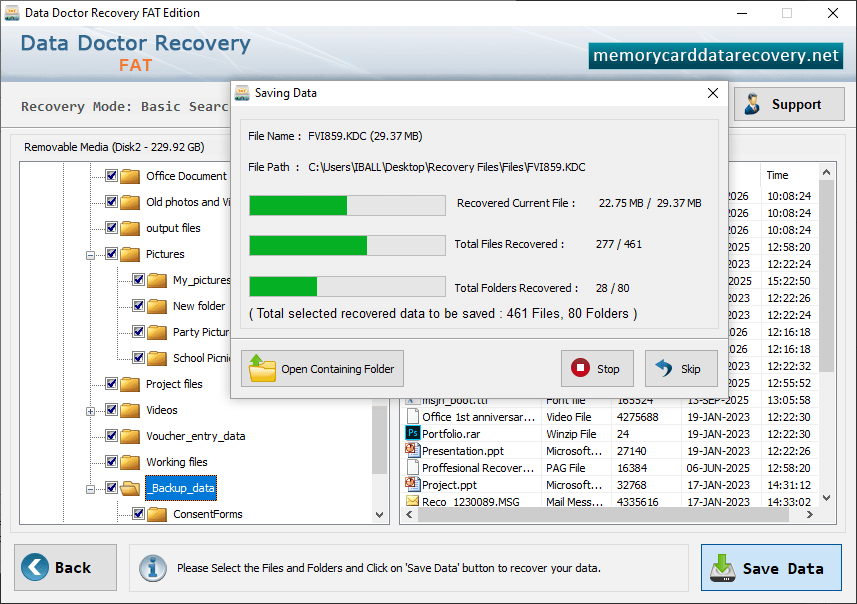Image resolution: width=857 pixels, height=604 pixels.
Task: Click the Total Files Recovered progress bar
Action: pyautogui.click(x=347, y=245)
